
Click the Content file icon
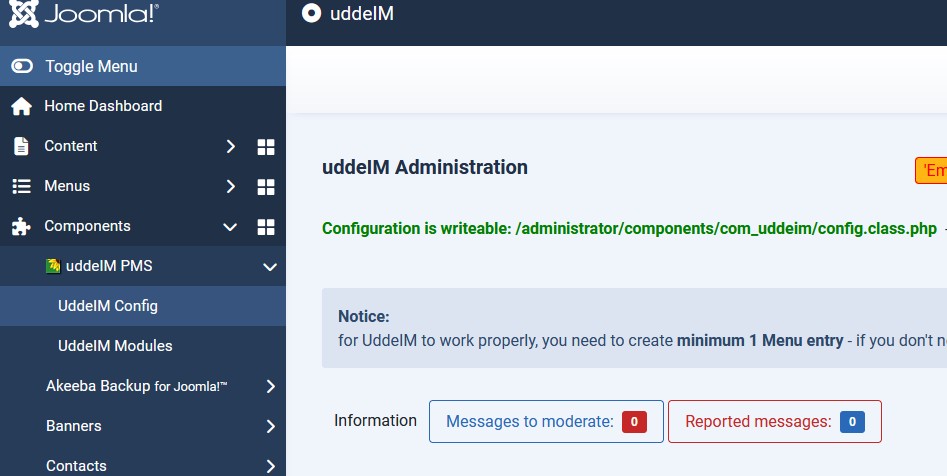tap(21, 146)
